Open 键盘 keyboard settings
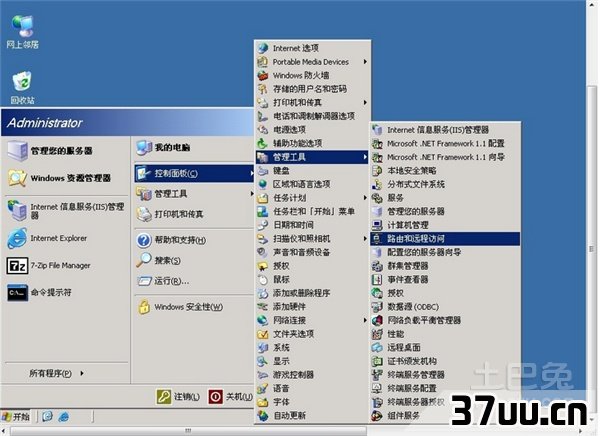 312,170
